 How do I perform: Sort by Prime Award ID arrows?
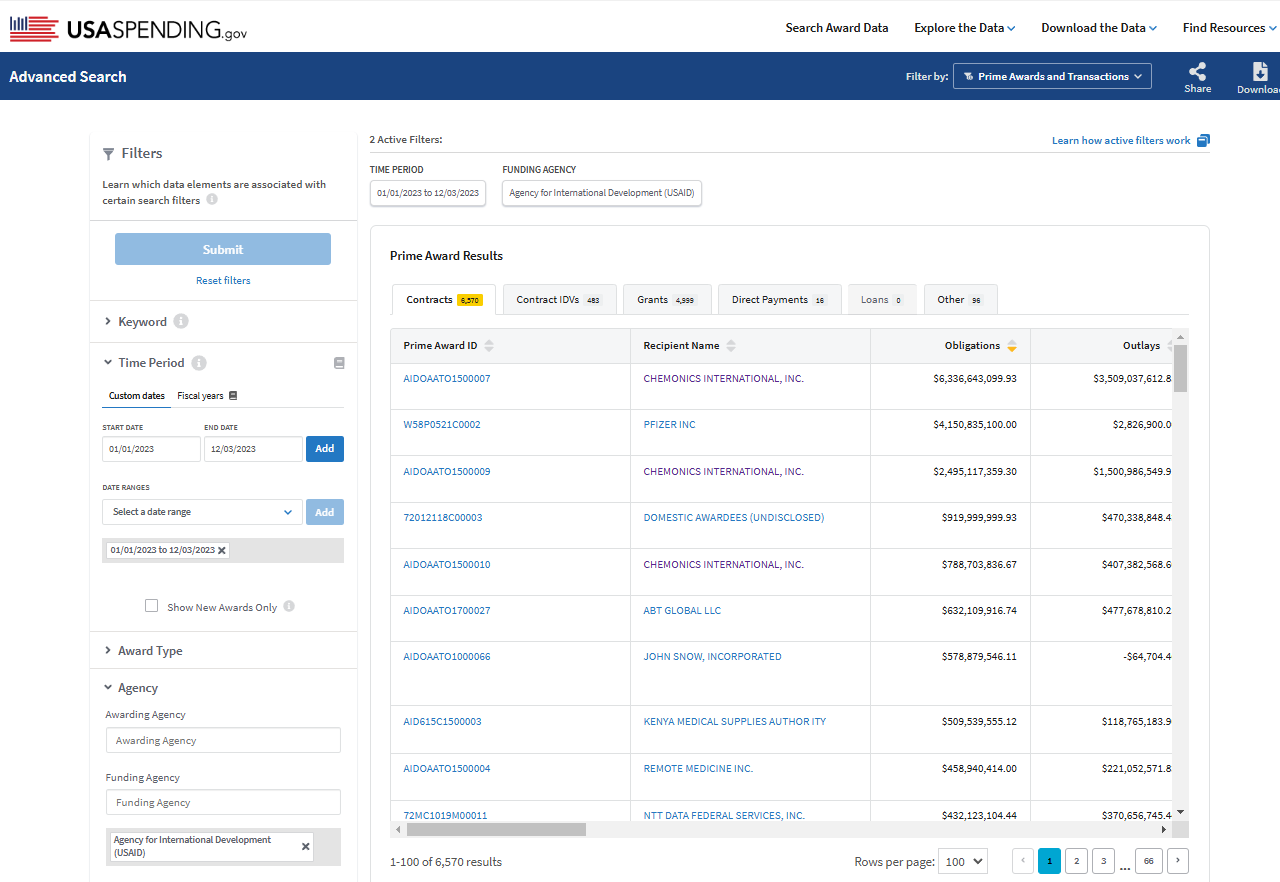(489, 346)
